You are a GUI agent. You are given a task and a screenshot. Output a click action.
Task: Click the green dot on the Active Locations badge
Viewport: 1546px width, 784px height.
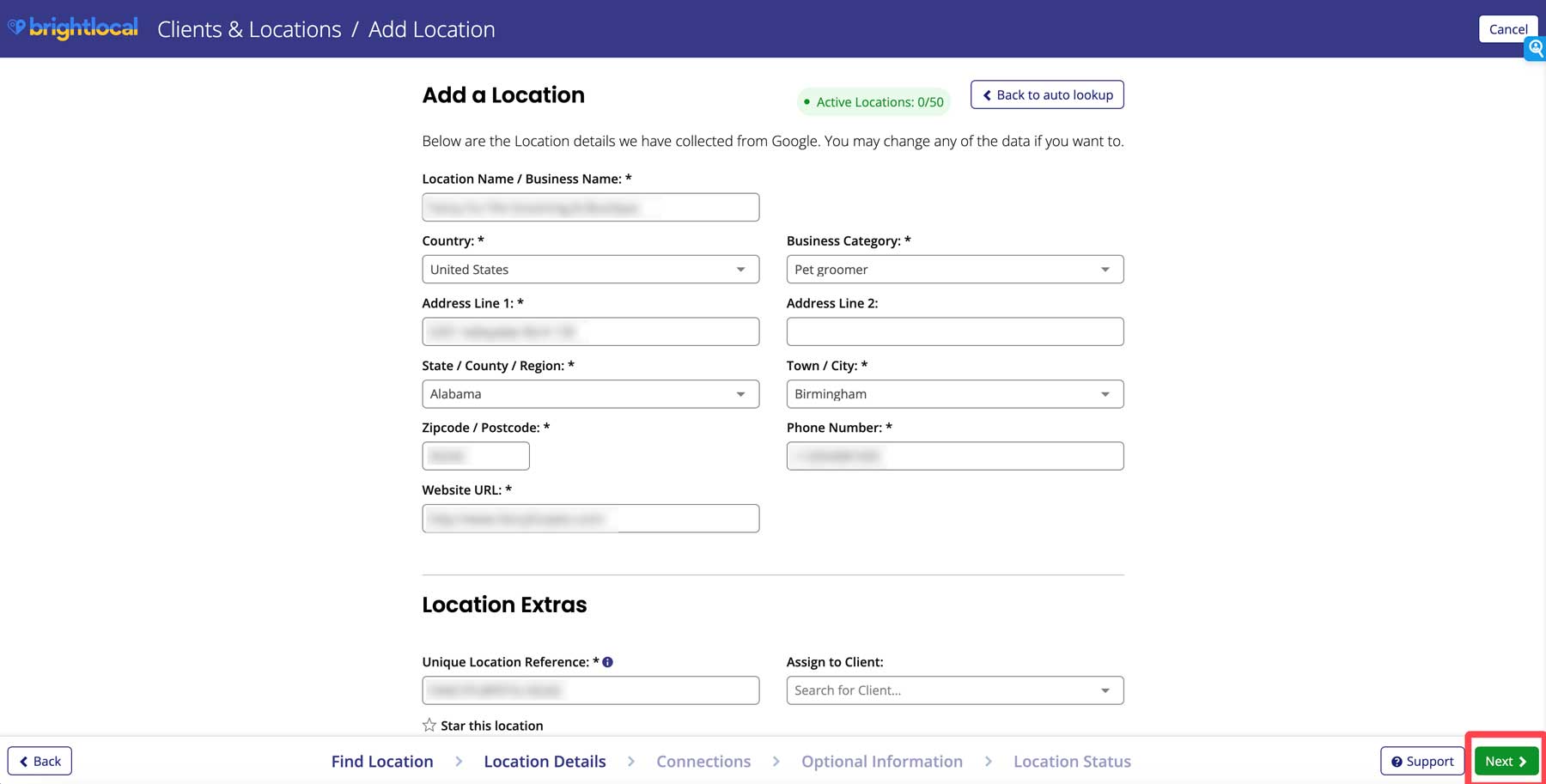(x=806, y=101)
